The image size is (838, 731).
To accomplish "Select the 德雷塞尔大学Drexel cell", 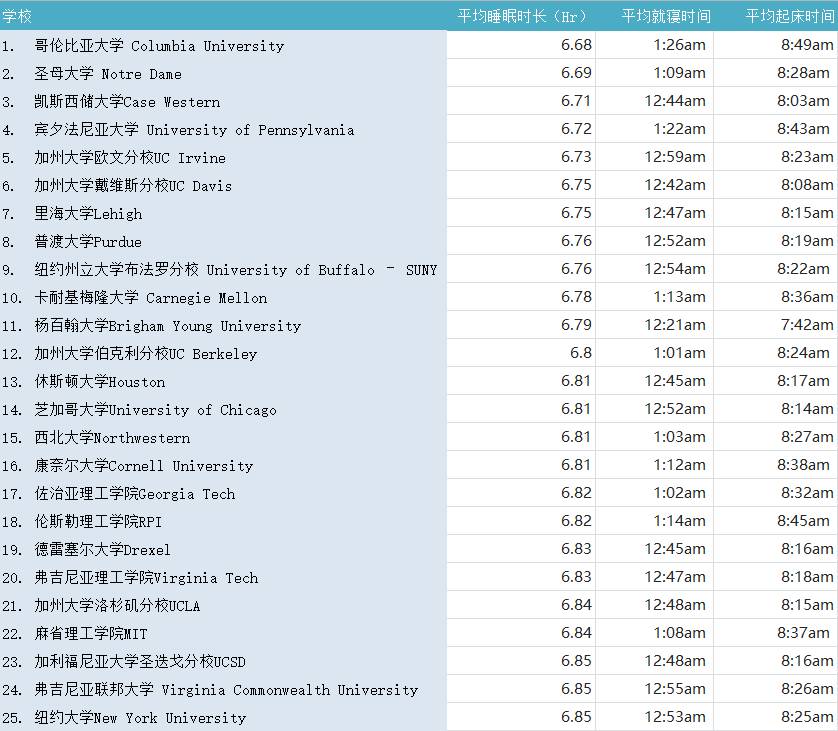I will click(x=103, y=549).
